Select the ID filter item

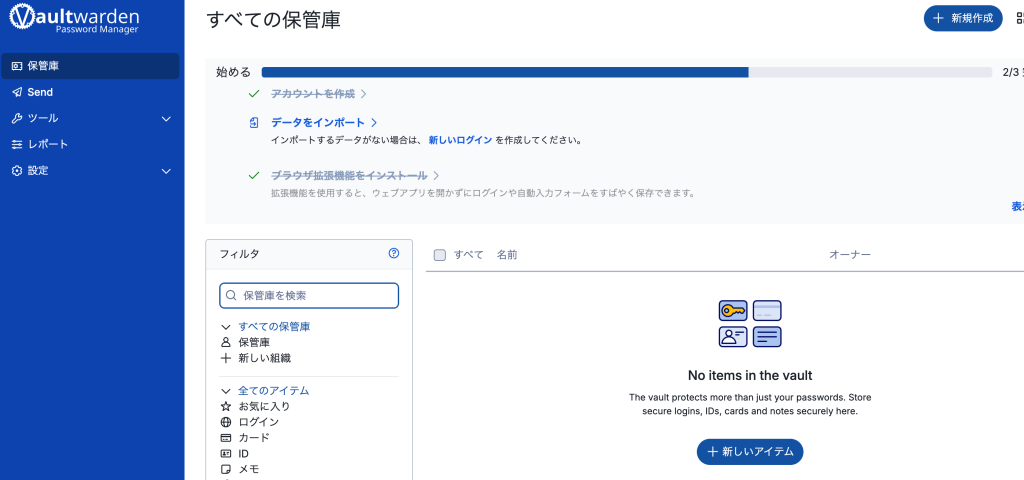[x=243, y=454]
